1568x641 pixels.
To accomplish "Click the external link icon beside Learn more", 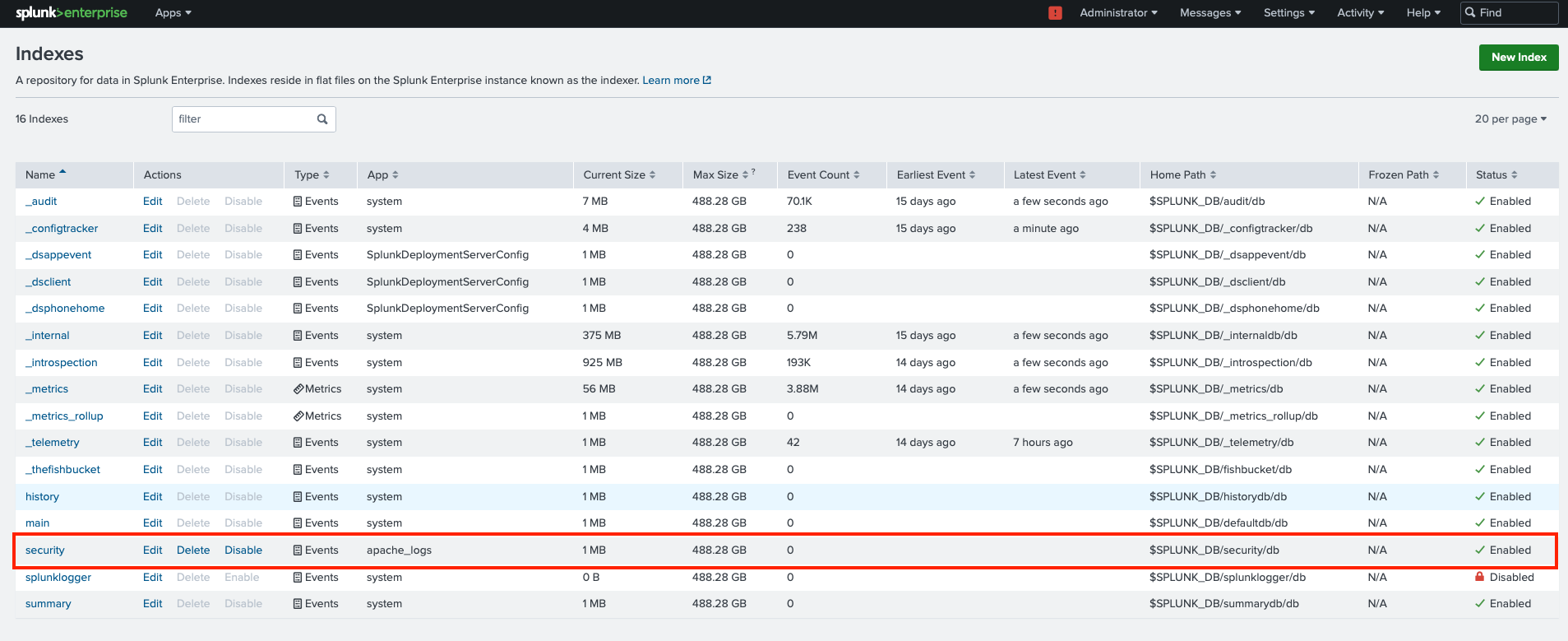I will pos(707,81).
